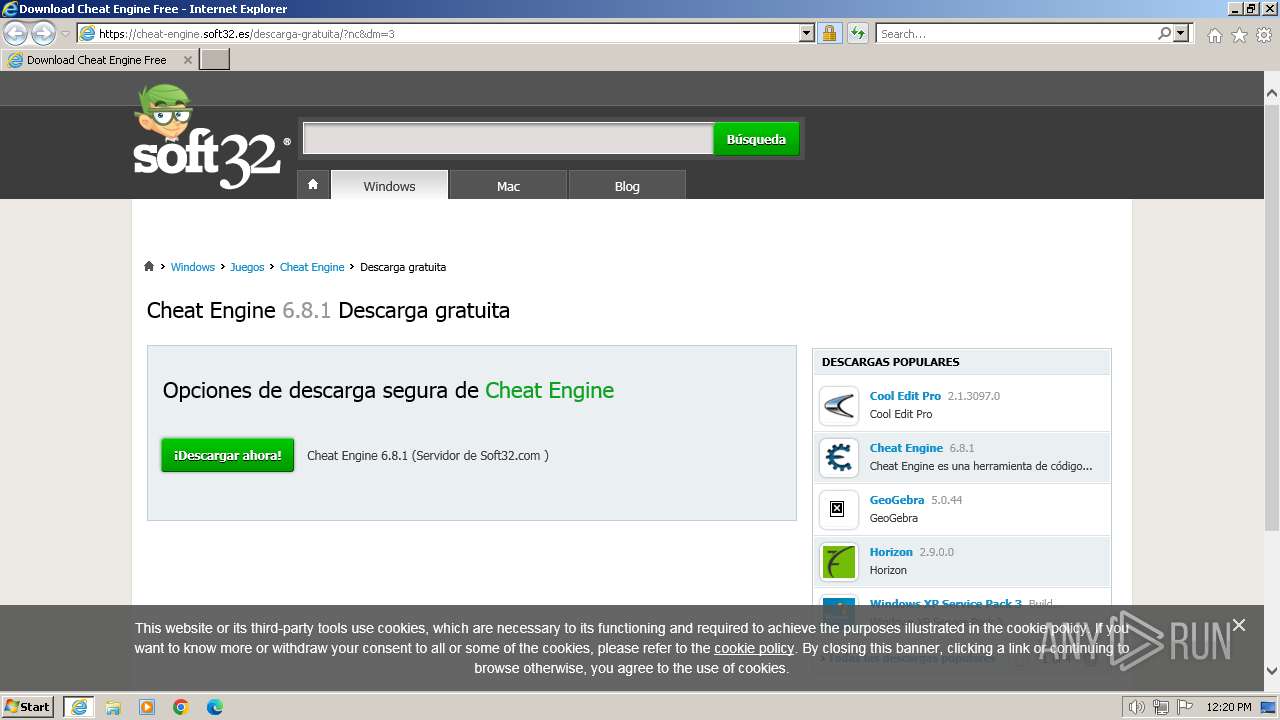Click the GeoGebra icon
This screenshot has width=1280, height=720.
click(838, 510)
